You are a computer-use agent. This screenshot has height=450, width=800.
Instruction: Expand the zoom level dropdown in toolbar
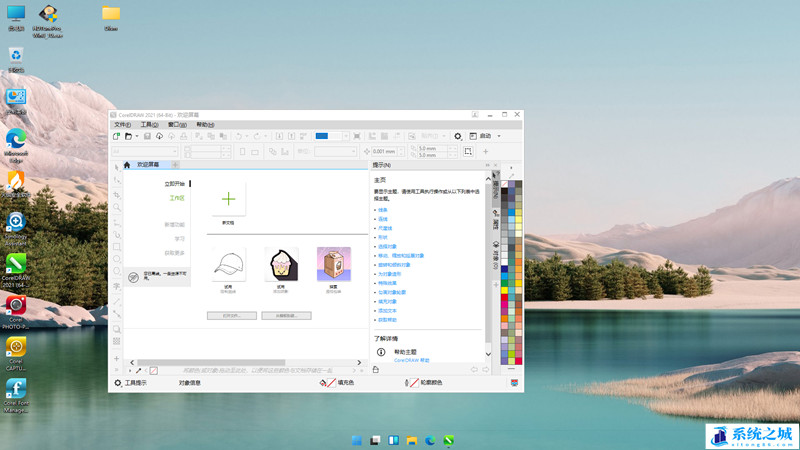click(346, 136)
